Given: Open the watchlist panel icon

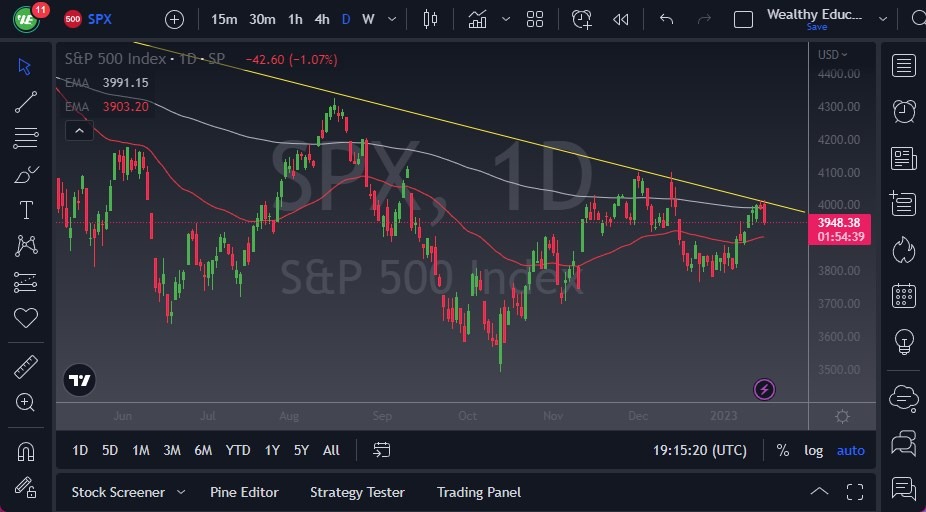Looking at the screenshot, I should 904,66.
